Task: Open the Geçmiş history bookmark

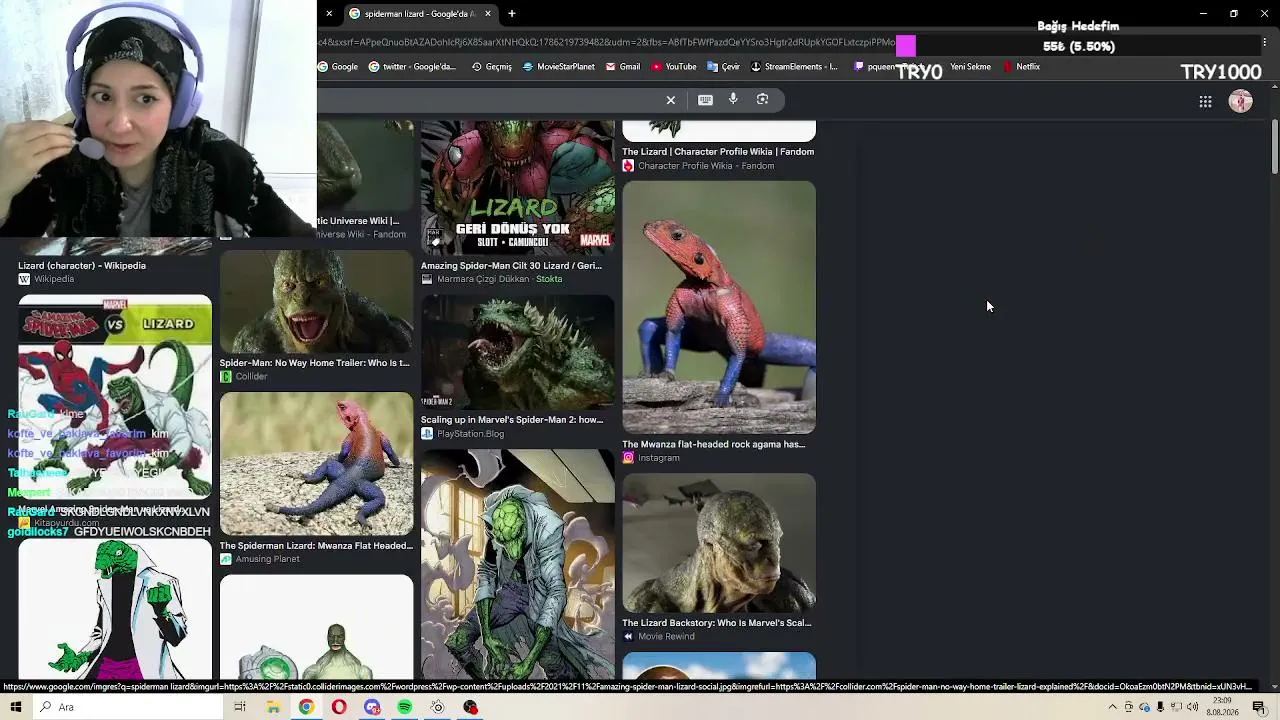Action: [492, 67]
